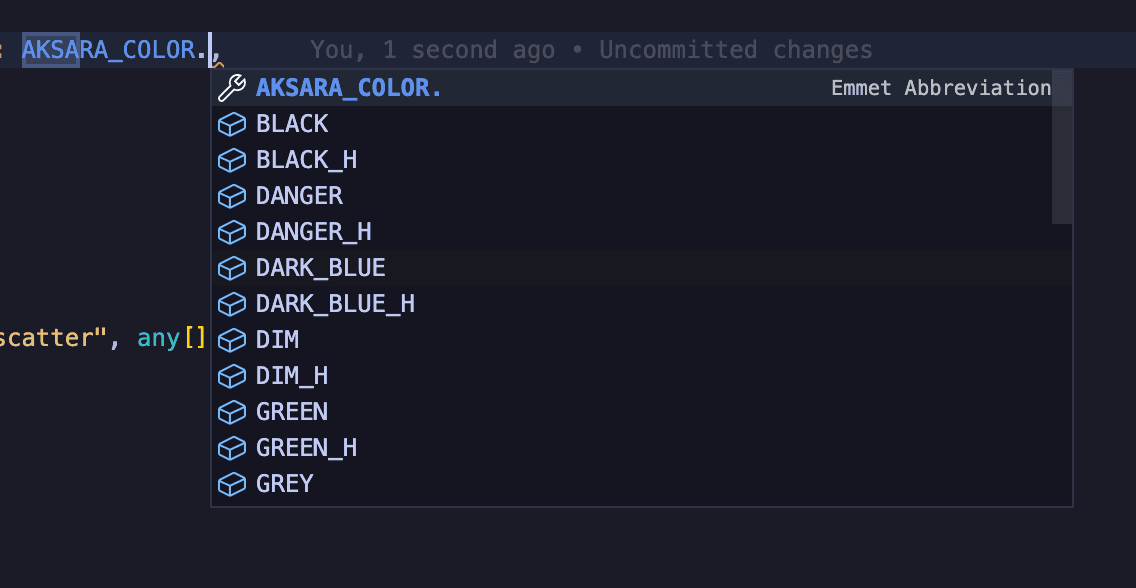Select the AKSARA_COLOR. Emmet Abbreviation suggestion
Viewport: 1136px width, 588px height.
coord(349,88)
